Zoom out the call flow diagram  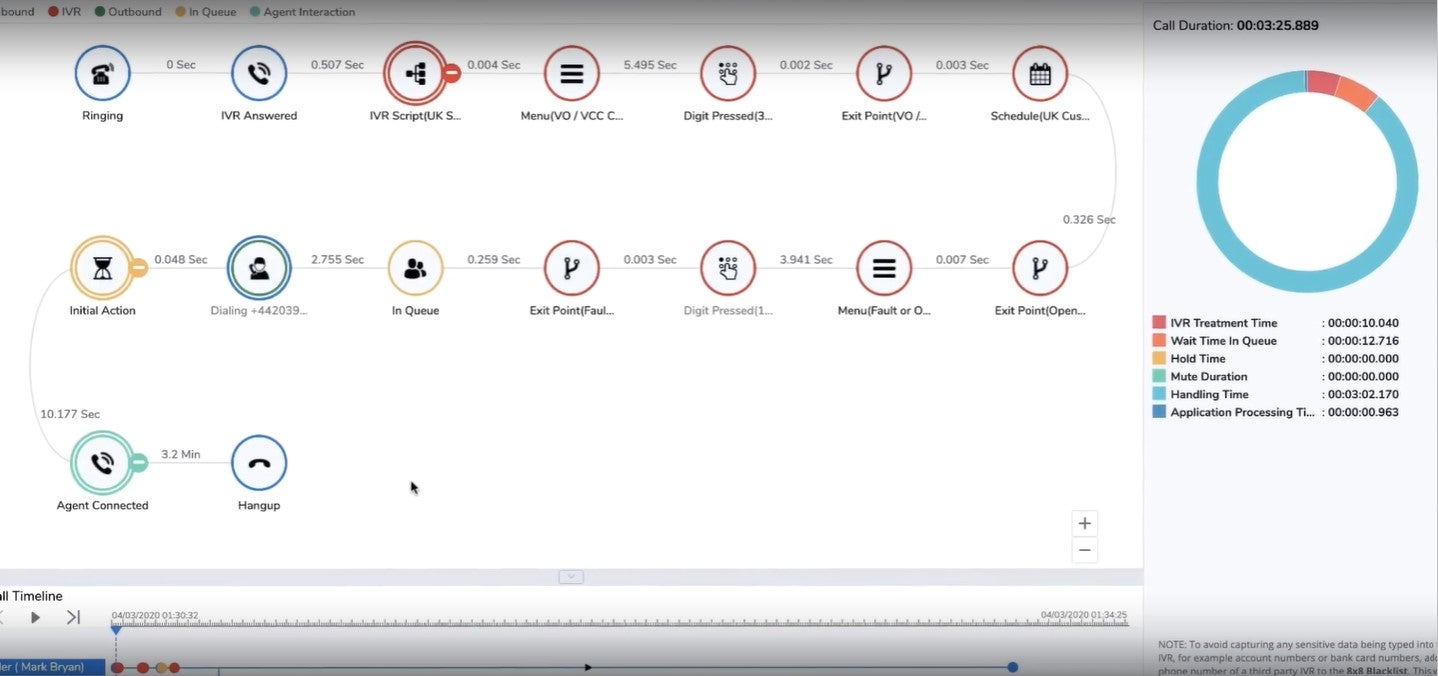coord(1084,550)
